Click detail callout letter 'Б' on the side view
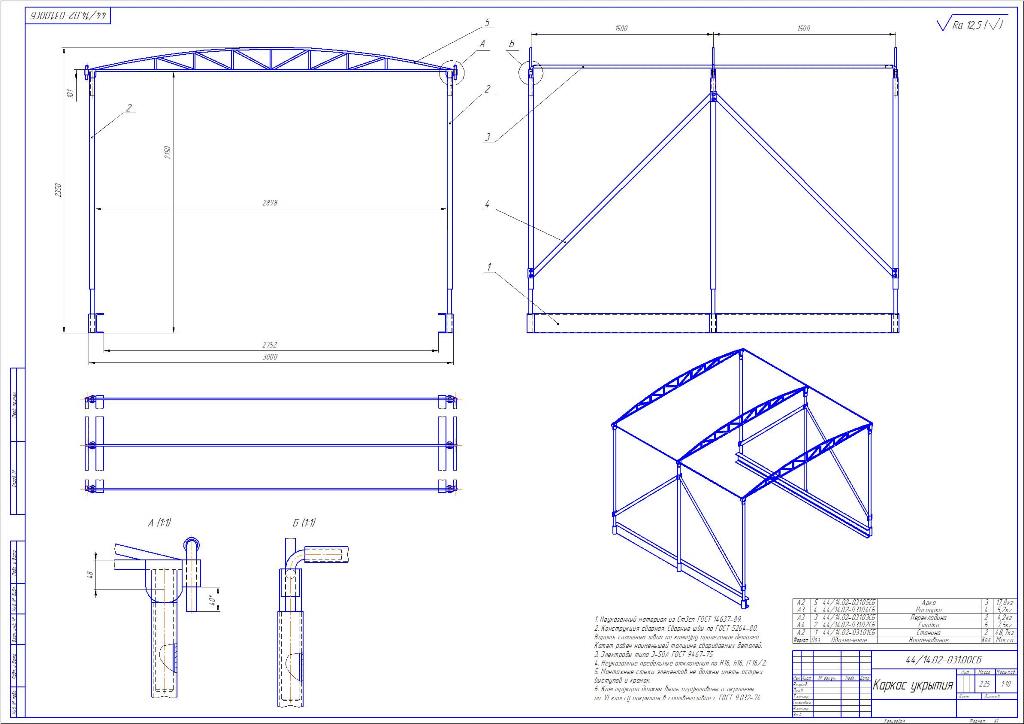Screen dimensions: 1024x724 [x=511, y=44]
